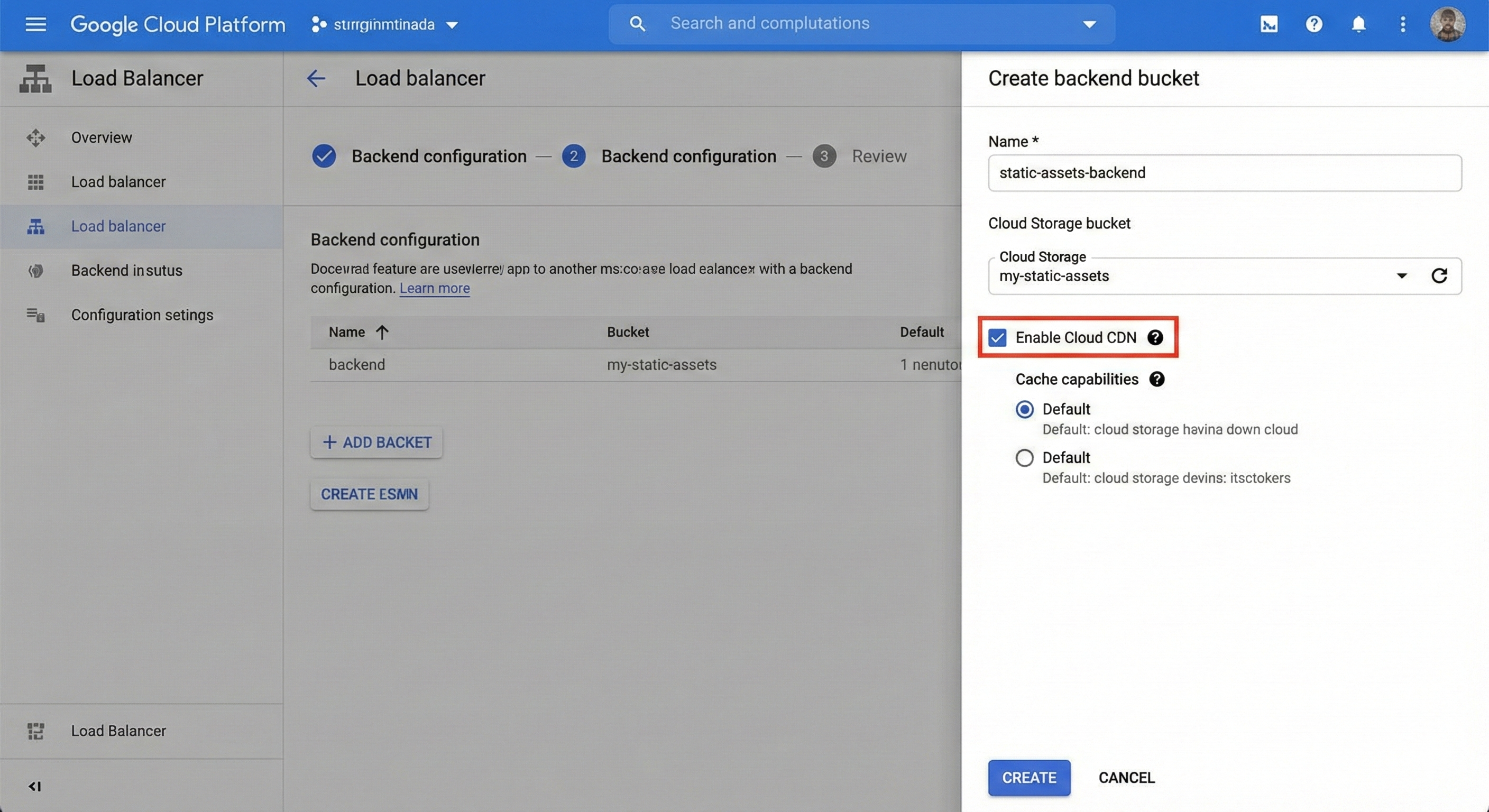The width and height of the screenshot is (1489, 812).
Task: Open the help question mark in header
Action: tap(1314, 24)
